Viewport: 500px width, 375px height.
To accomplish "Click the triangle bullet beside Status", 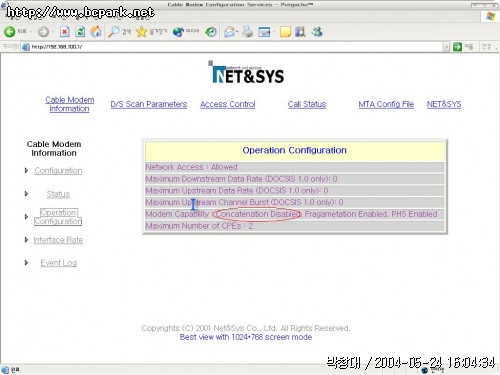I will click(x=26, y=193).
